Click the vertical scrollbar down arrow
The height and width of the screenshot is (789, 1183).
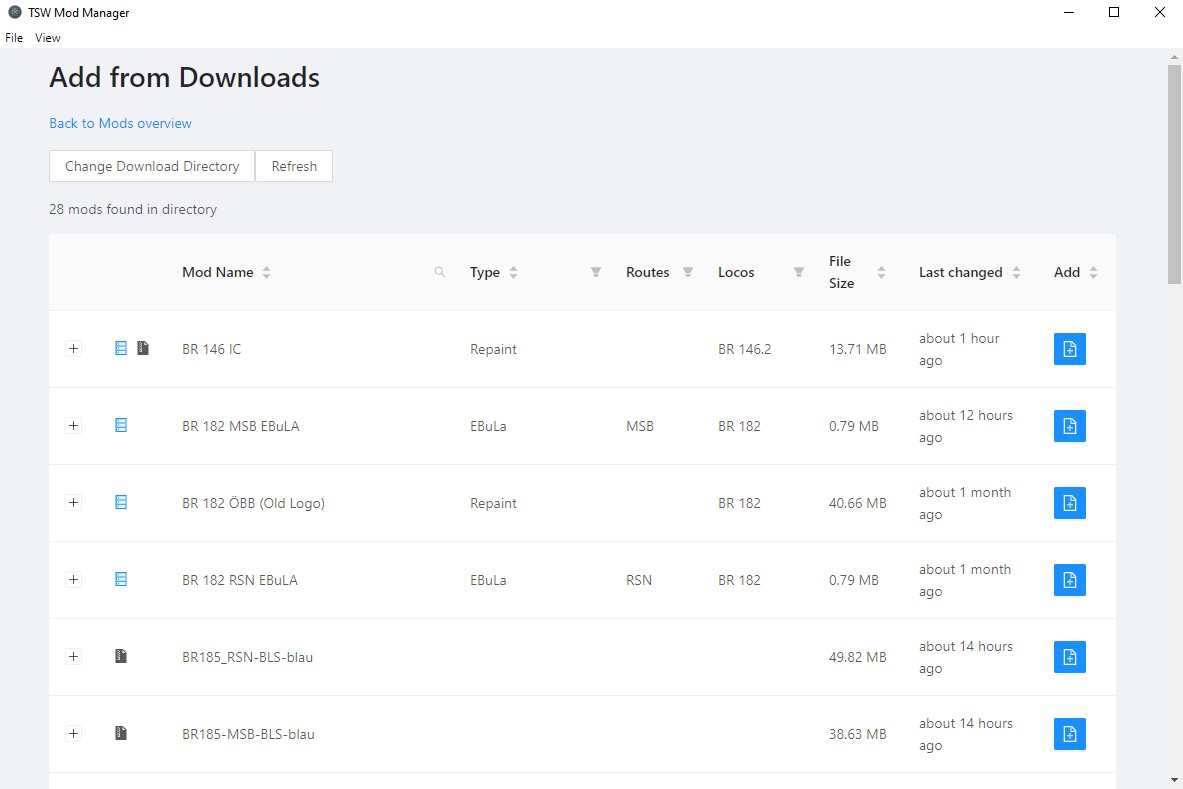click(x=1174, y=779)
